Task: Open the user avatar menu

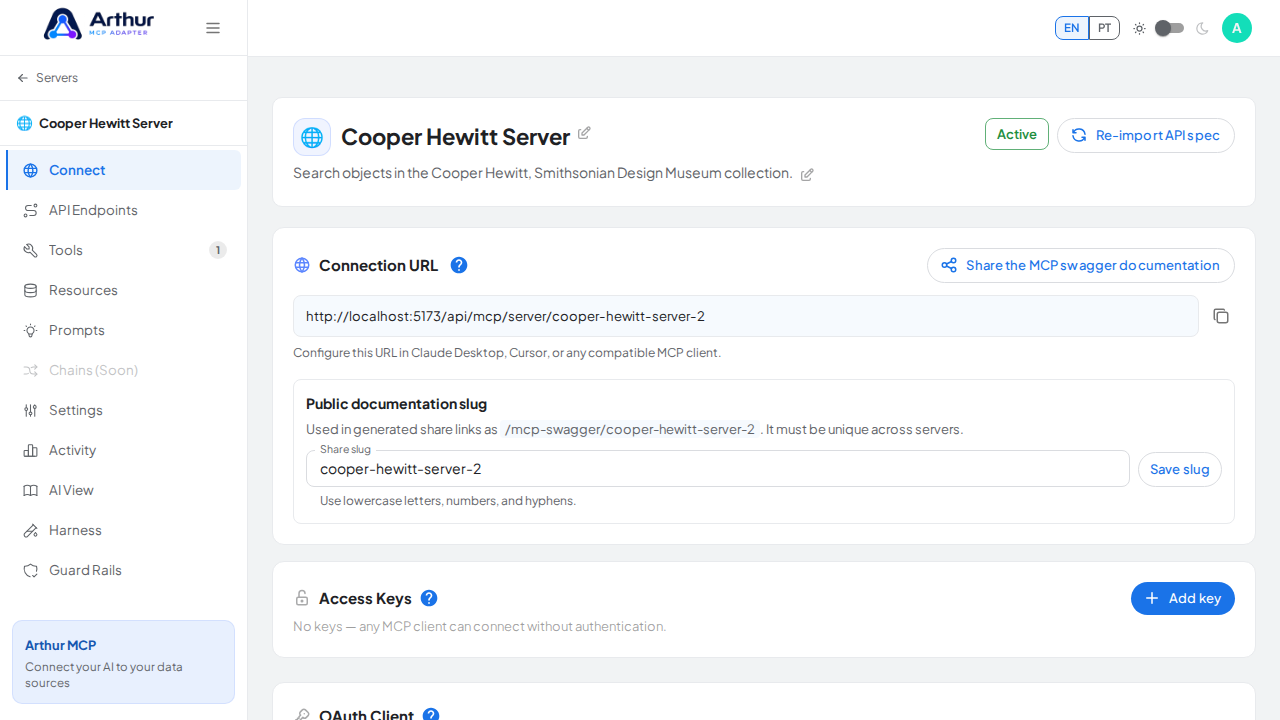Action: (x=1237, y=28)
